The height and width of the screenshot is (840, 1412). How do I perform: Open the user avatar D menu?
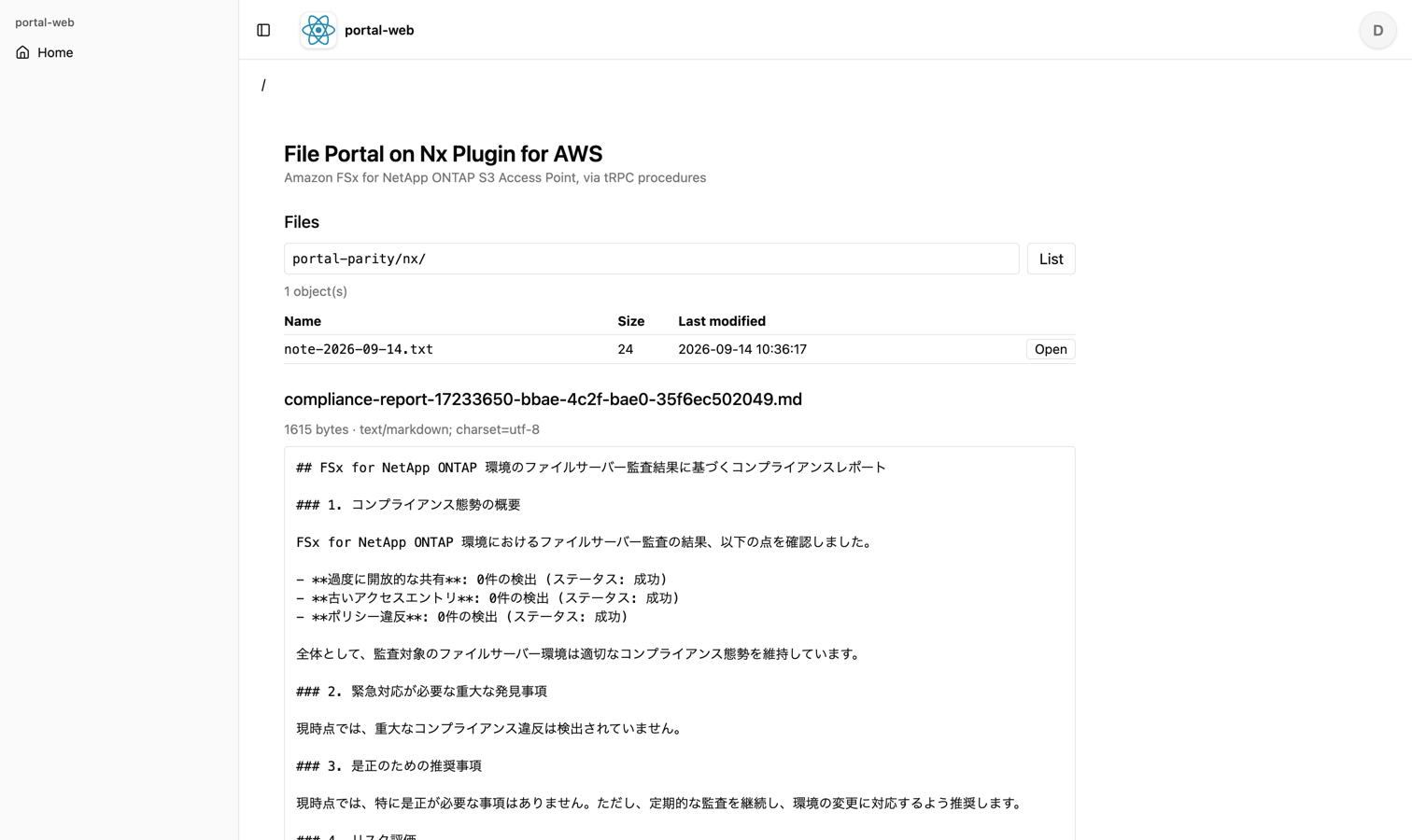tap(1377, 30)
